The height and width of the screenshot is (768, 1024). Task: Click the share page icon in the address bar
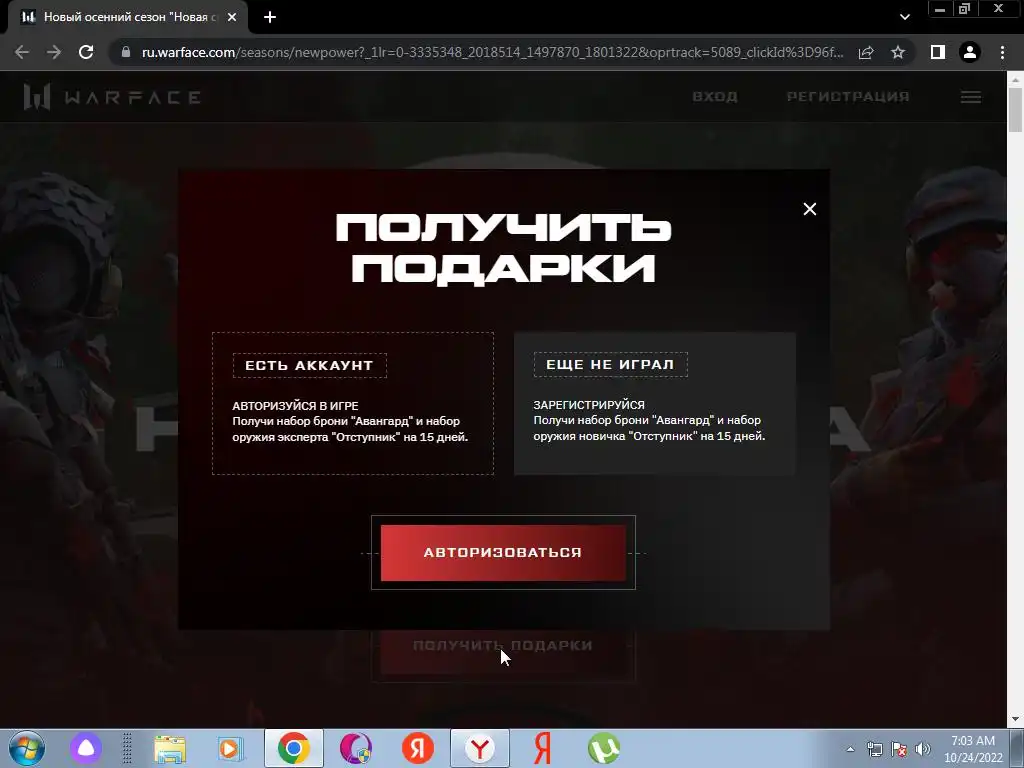866,52
